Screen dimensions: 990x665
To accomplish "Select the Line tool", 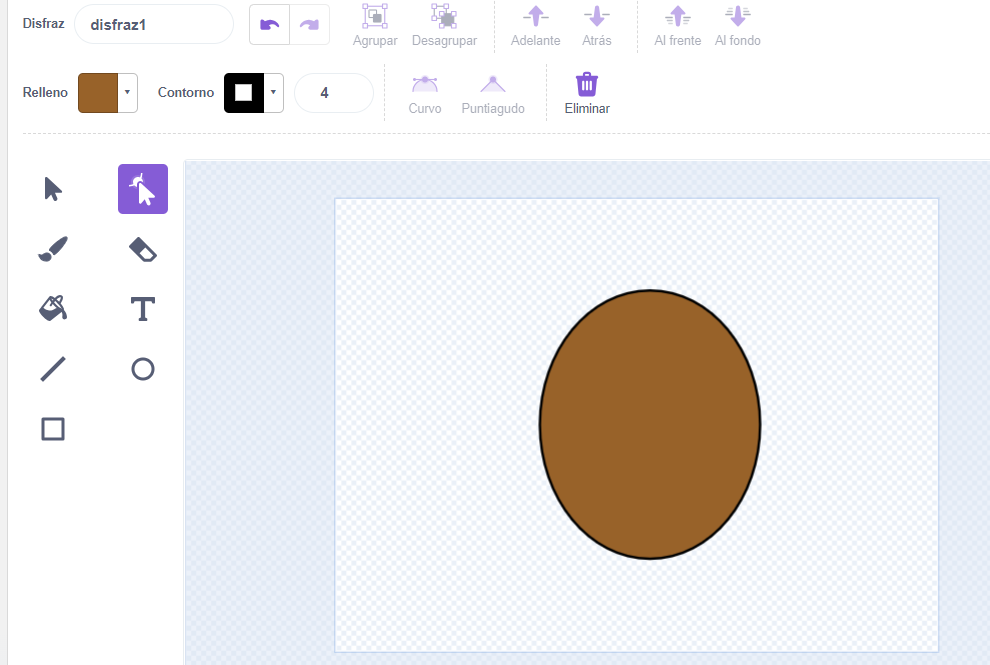I will click(x=53, y=369).
